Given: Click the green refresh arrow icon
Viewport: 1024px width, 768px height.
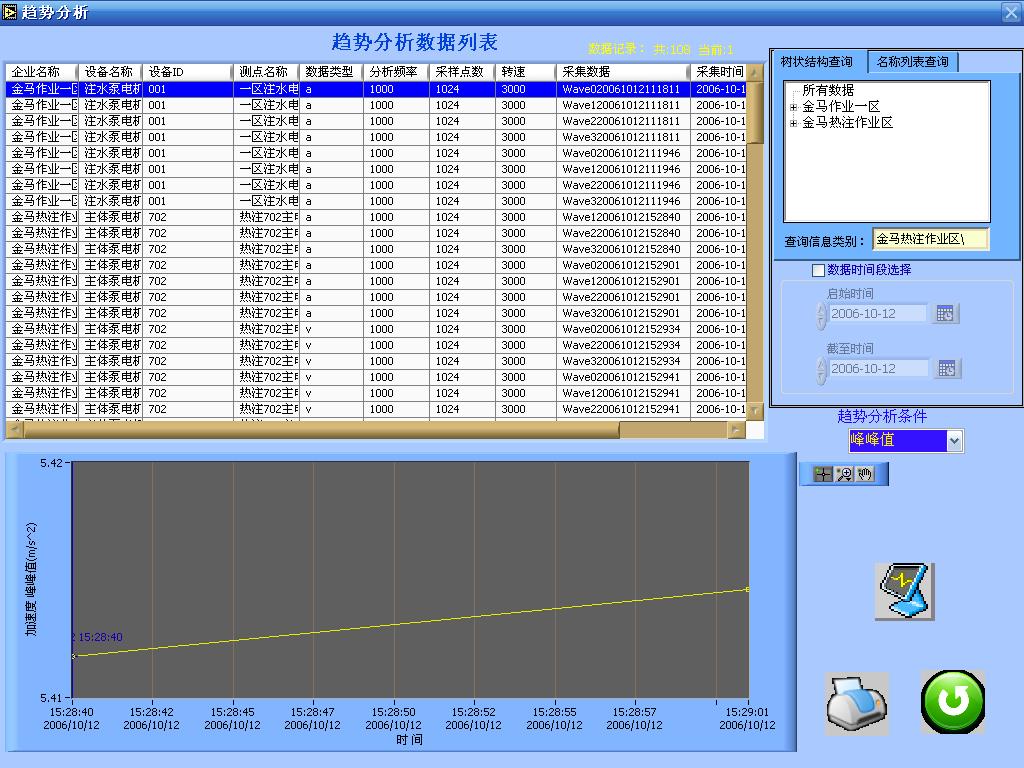Looking at the screenshot, I should [952, 701].
